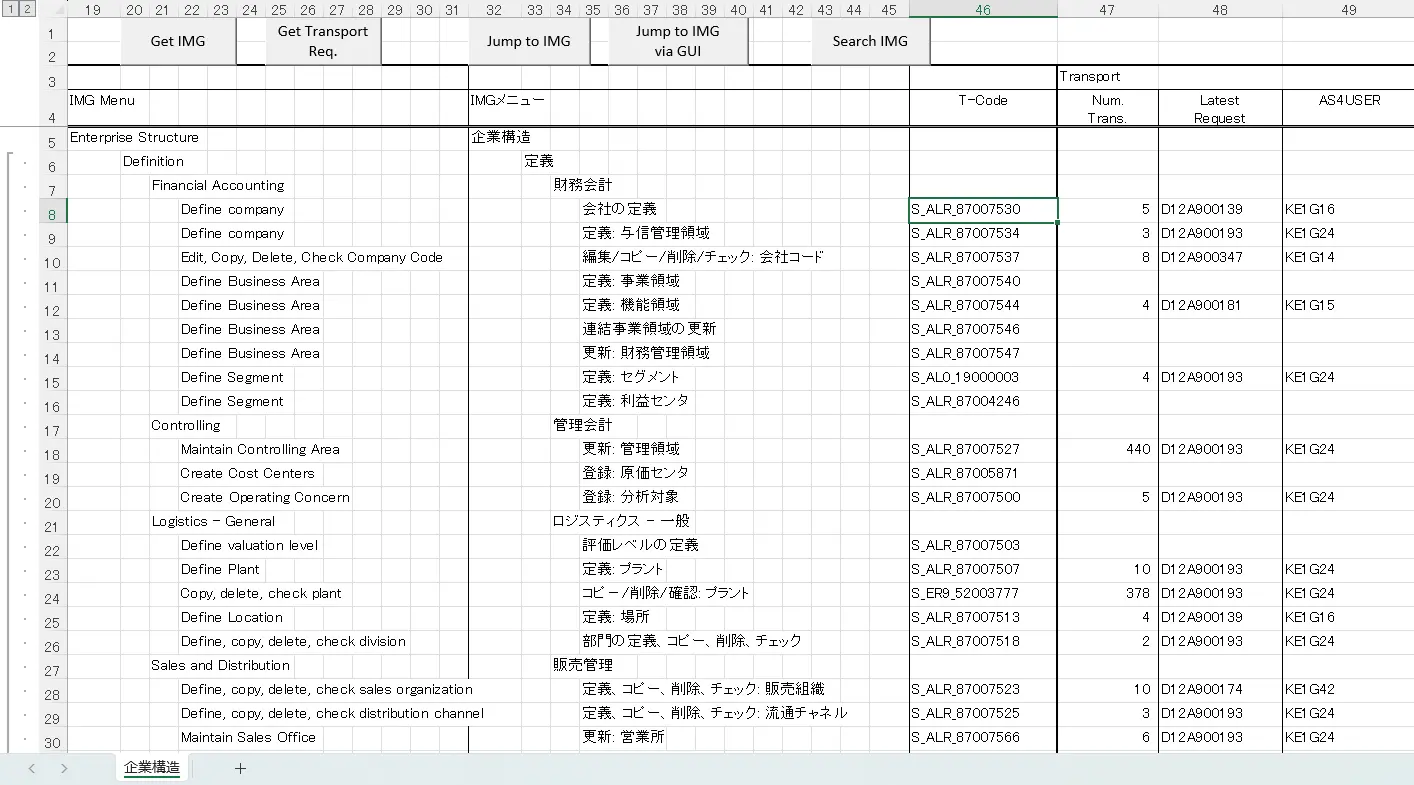
Task: Add a new sheet with plus icon
Action: click(240, 768)
